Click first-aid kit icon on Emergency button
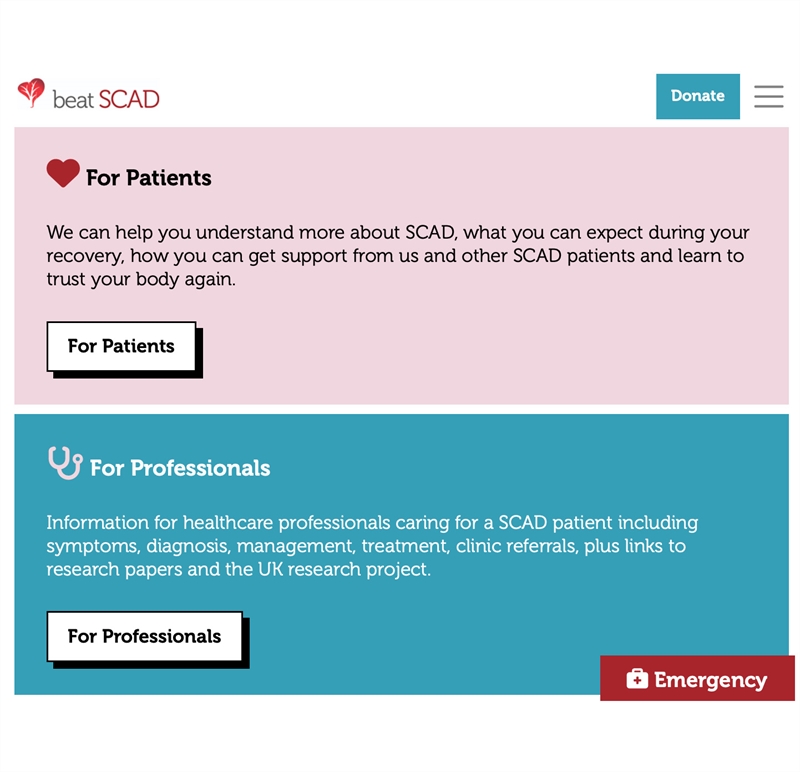The height and width of the screenshot is (772, 800). (637, 679)
